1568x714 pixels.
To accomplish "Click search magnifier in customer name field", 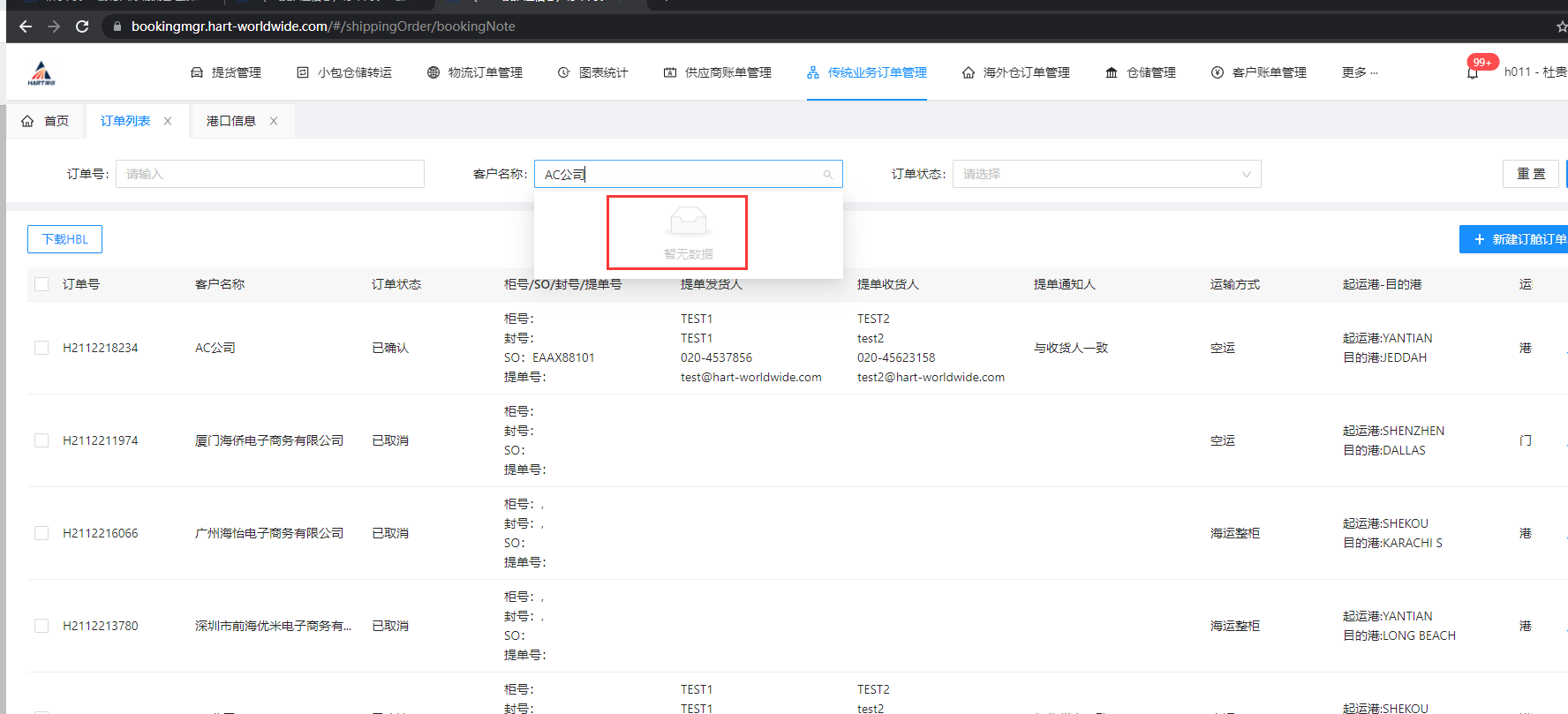I will tap(827, 175).
